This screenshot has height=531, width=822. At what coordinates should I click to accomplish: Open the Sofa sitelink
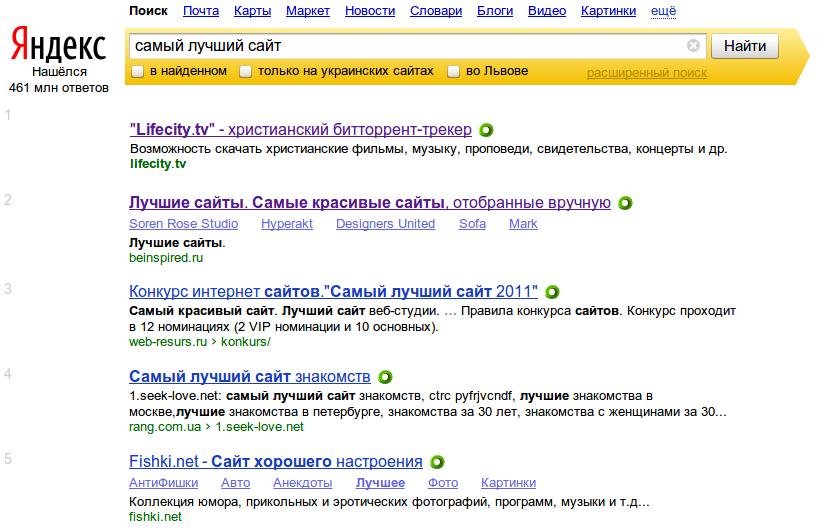click(472, 224)
